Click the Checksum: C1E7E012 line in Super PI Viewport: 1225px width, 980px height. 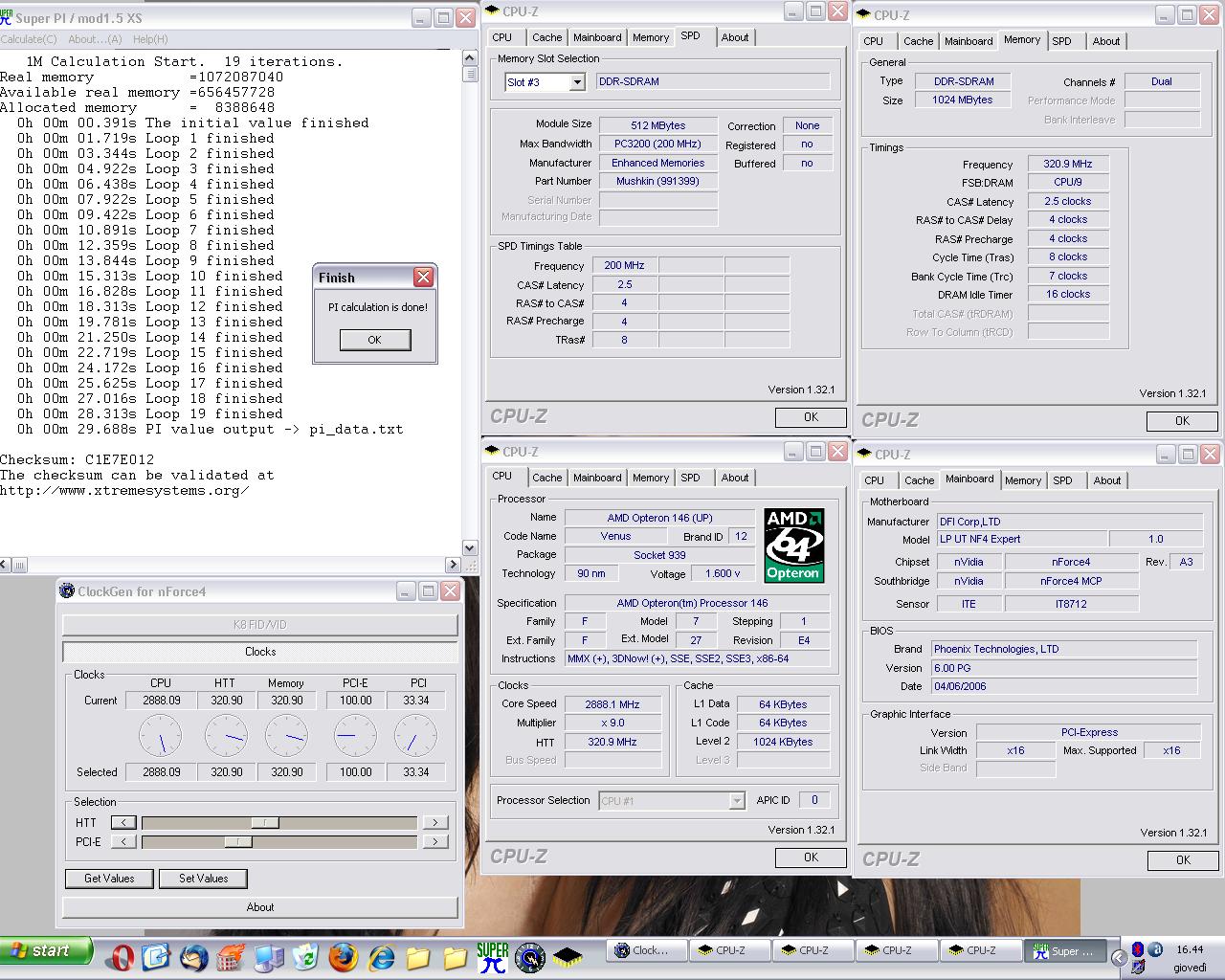77,460
